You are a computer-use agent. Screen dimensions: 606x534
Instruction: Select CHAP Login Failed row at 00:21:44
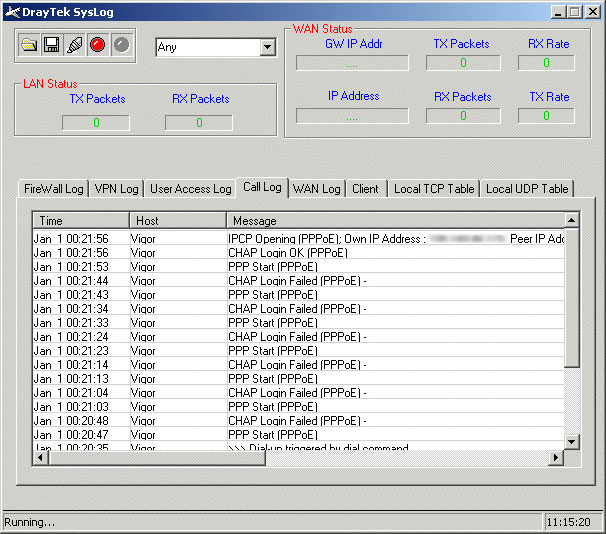coord(298,281)
